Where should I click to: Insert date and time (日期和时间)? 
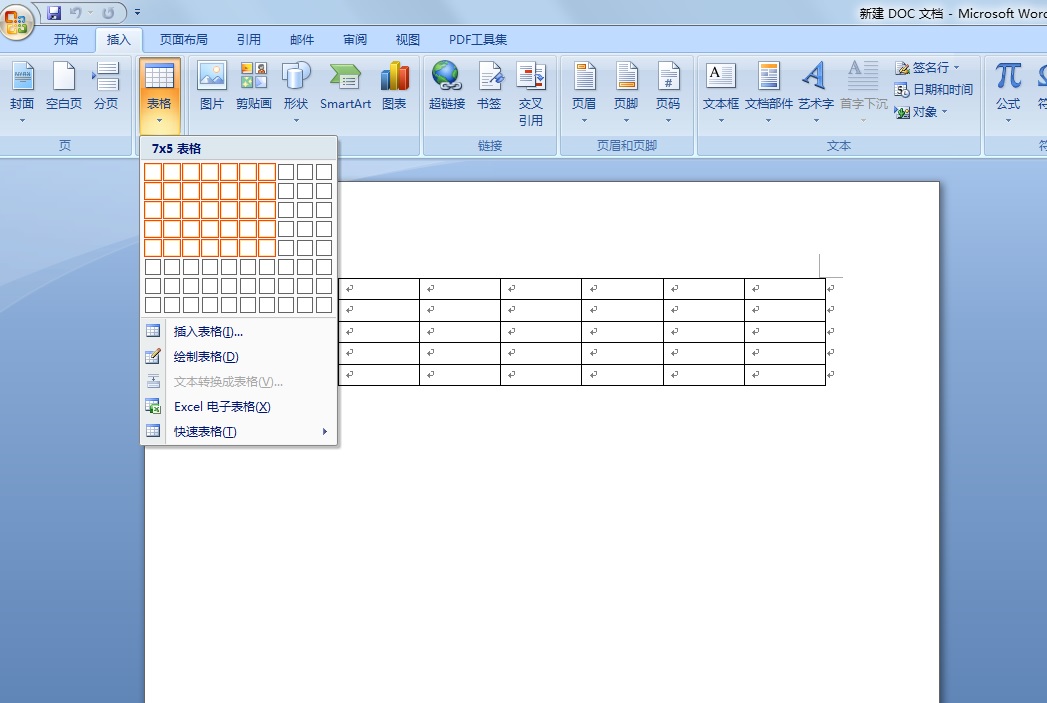coord(933,89)
